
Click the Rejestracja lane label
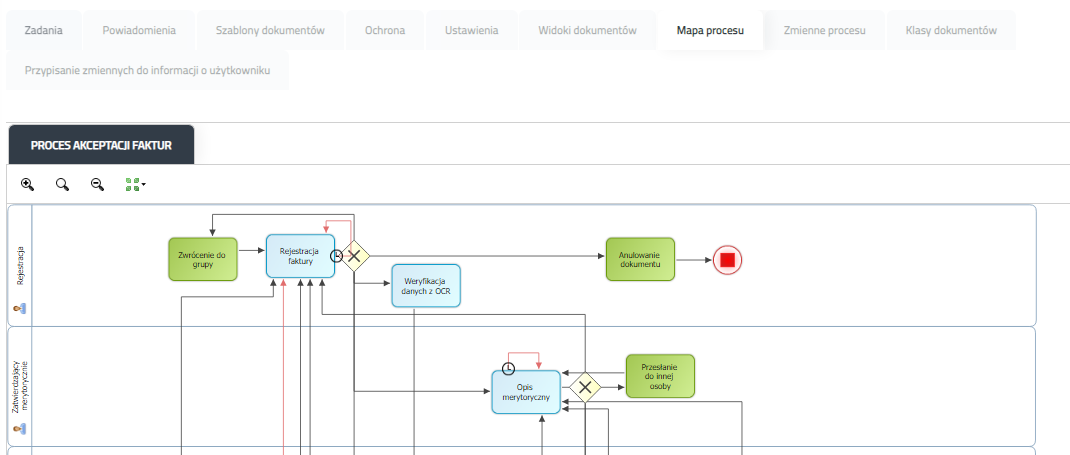point(20,265)
